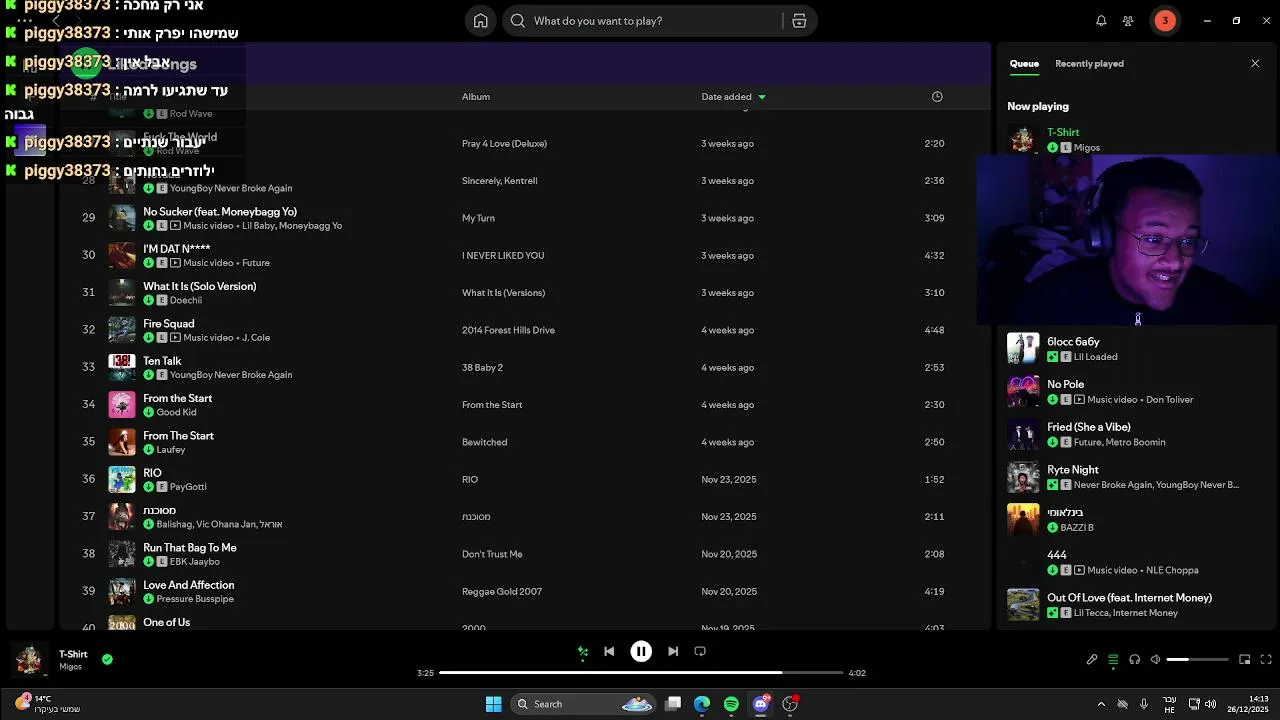Viewport: 1280px width, 720px height.
Task: Click the T-Shirt album art in player bar
Action: click(28, 660)
